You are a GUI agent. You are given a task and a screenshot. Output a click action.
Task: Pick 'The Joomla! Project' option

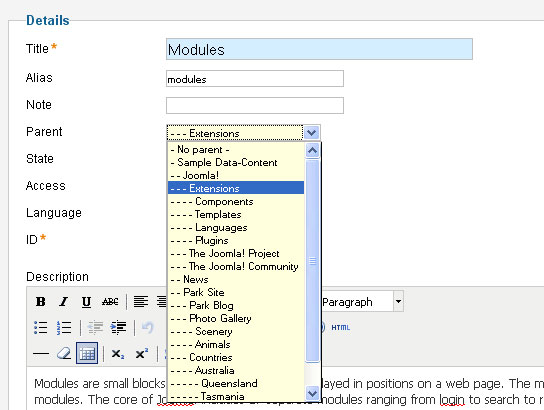pyautogui.click(x=236, y=254)
